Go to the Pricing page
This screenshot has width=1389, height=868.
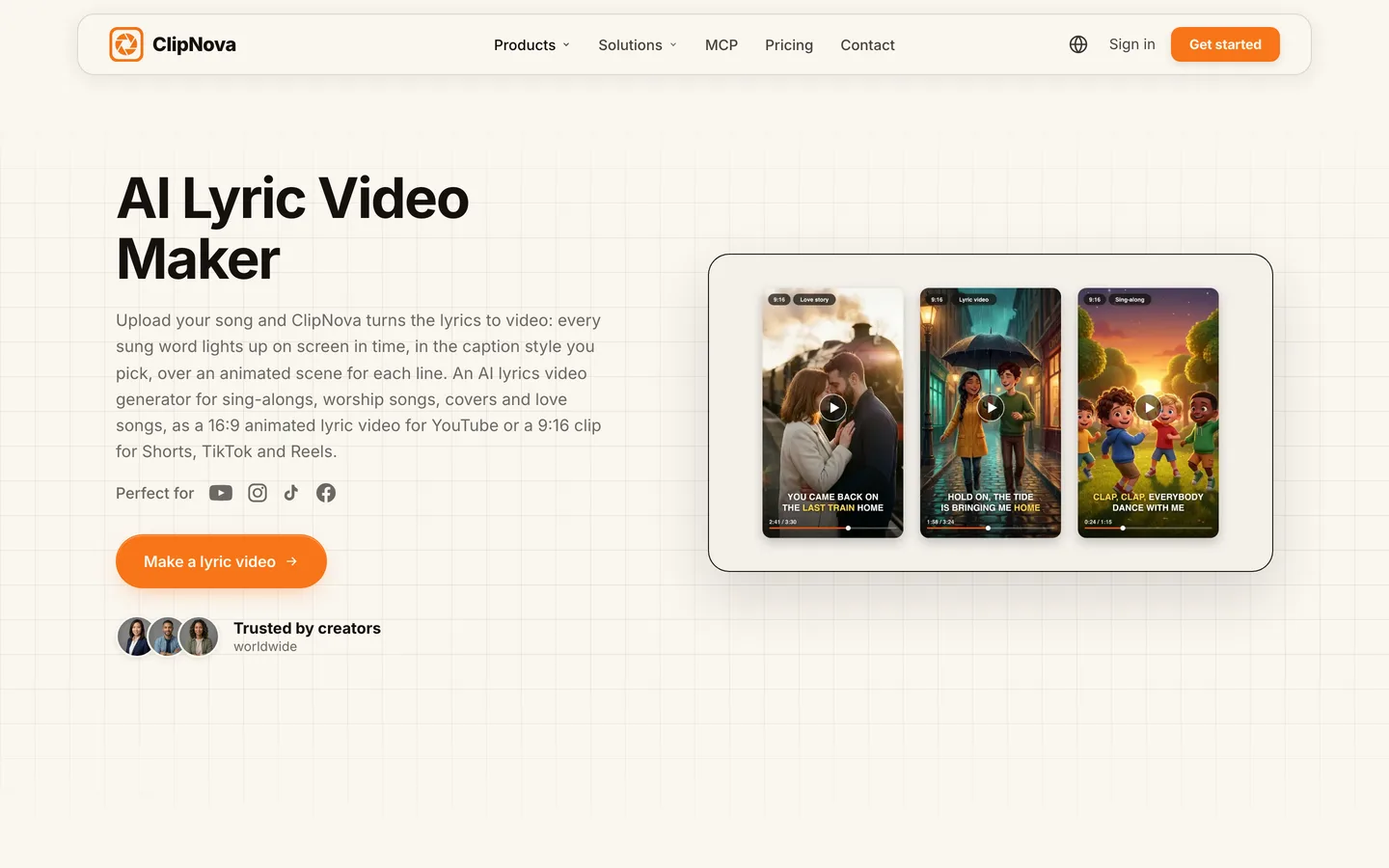789,45
